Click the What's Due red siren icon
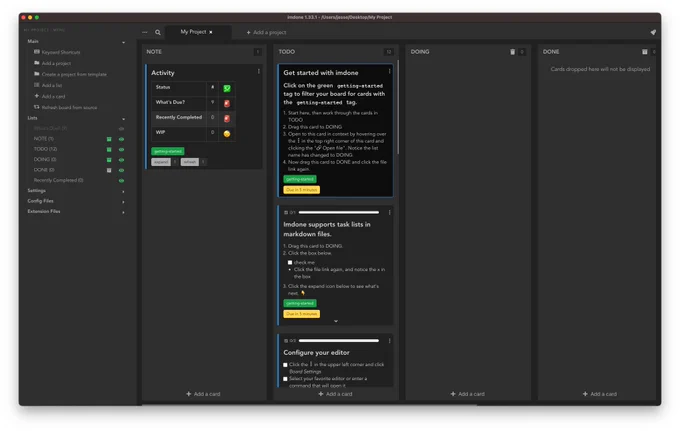The height and width of the screenshot is (431, 680). (227, 104)
